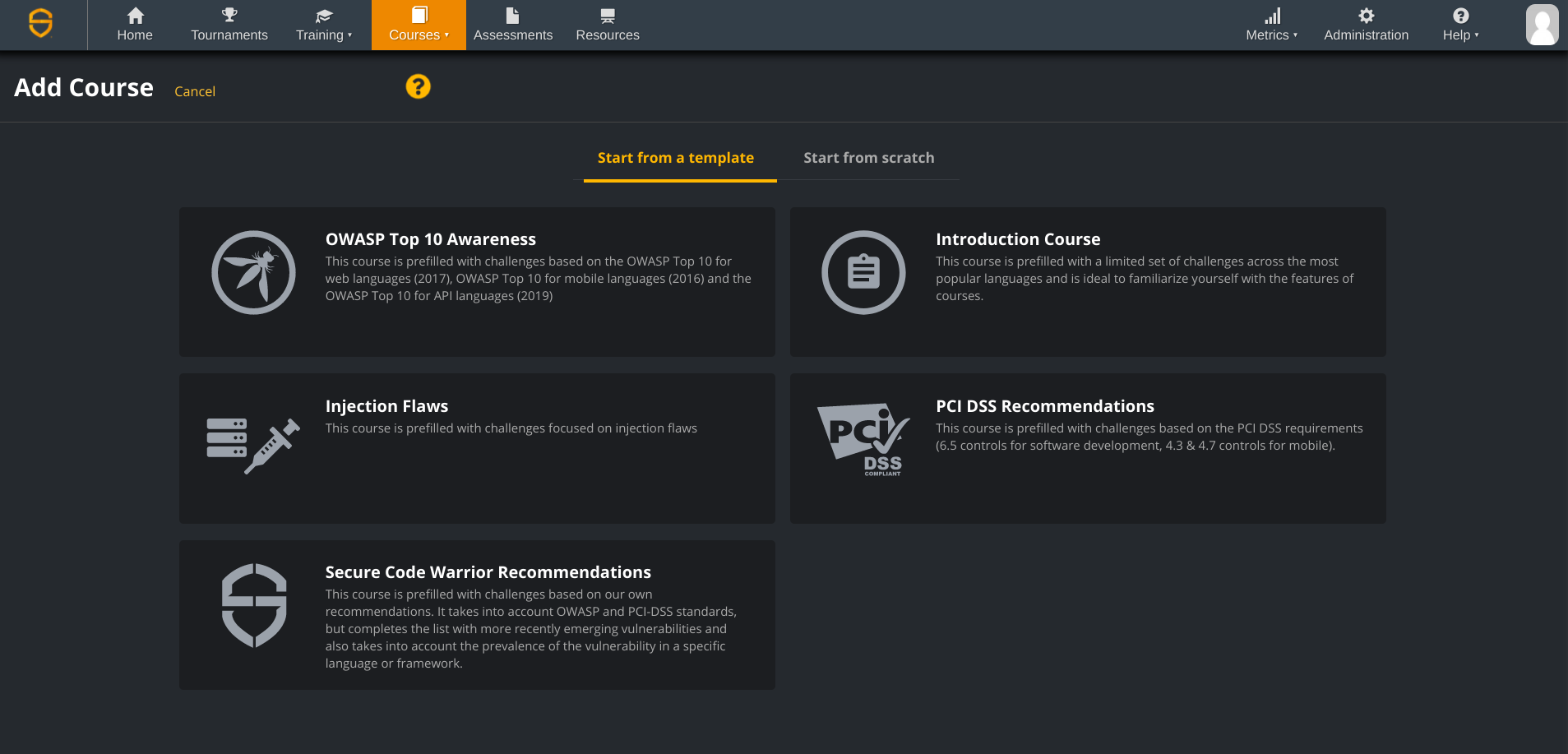This screenshot has height=754, width=1568.
Task: Click the Administration gear icon
Action: pos(1367,15)
